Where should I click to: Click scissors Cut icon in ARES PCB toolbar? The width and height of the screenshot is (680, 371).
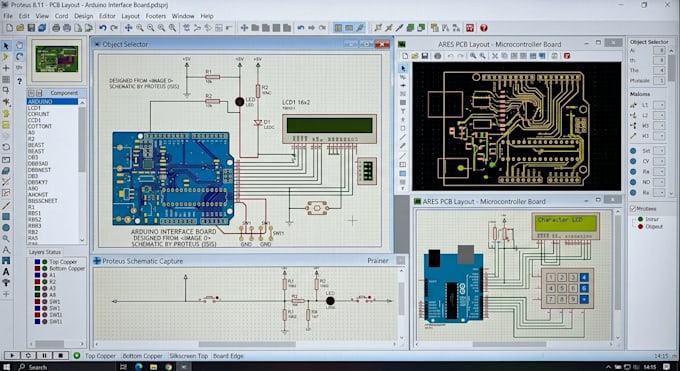coord(494,56)
